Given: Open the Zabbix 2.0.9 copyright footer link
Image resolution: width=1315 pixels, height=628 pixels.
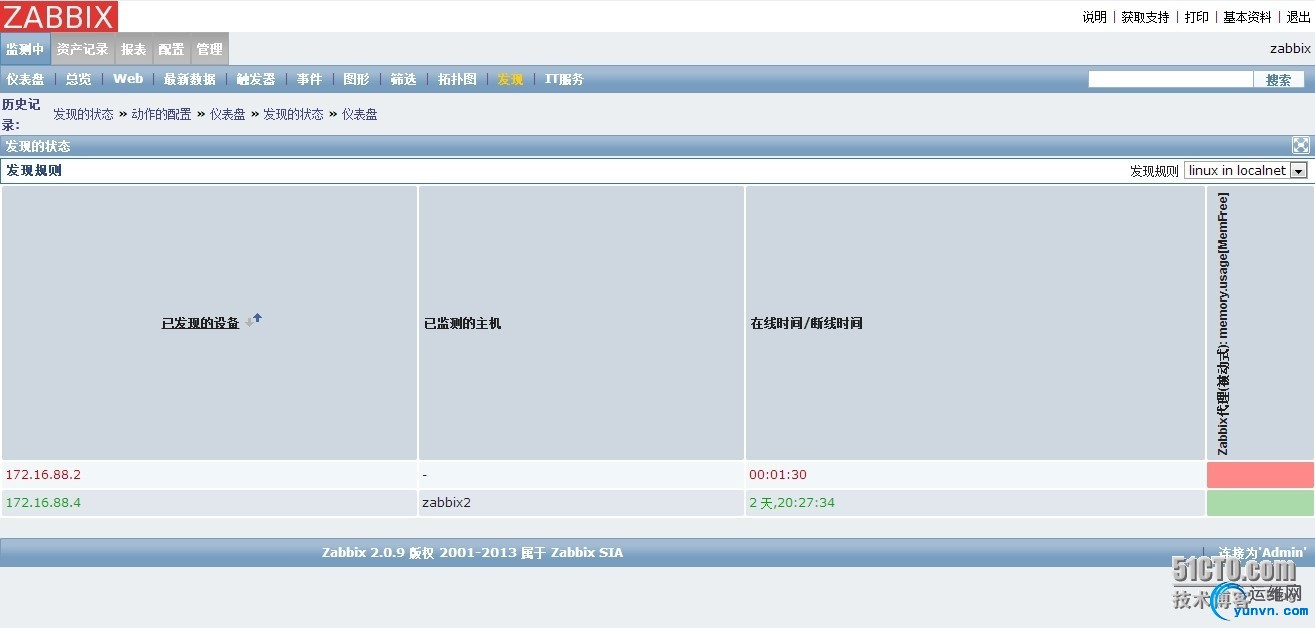Looking at the screenshot, I should coord(472,552).
